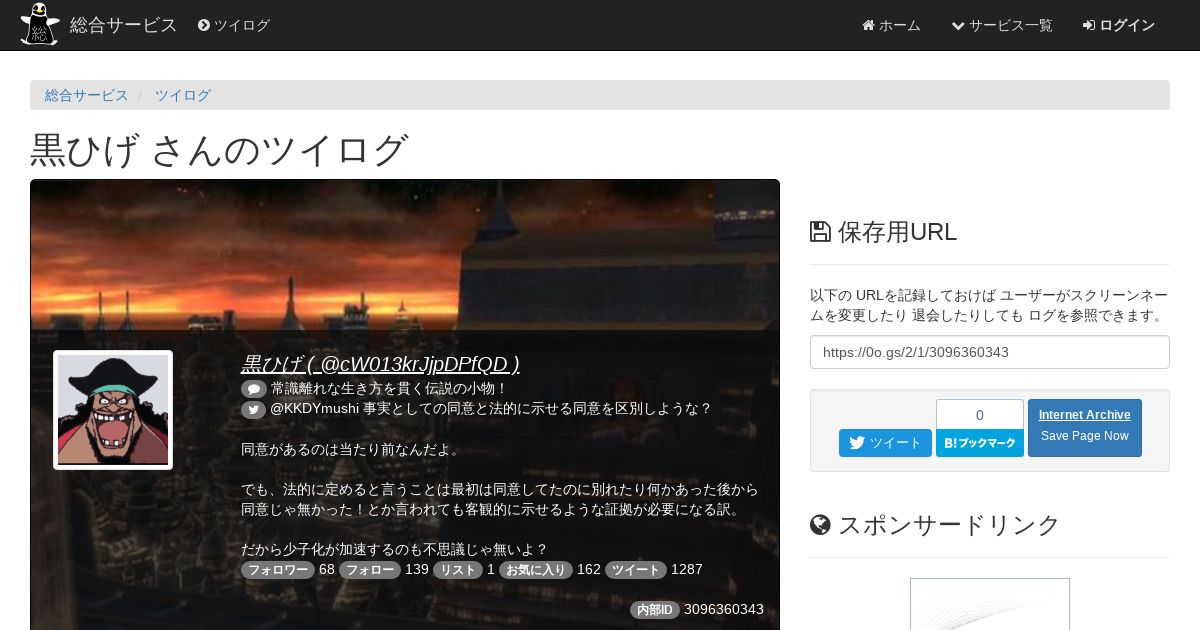1200x630 pixels.
Task: Open ツイログ link in top navbar
Action: 234,25
